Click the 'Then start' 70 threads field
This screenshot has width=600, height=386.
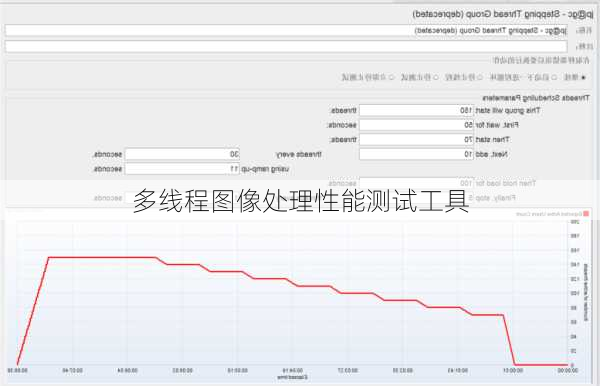click(416, 139)
